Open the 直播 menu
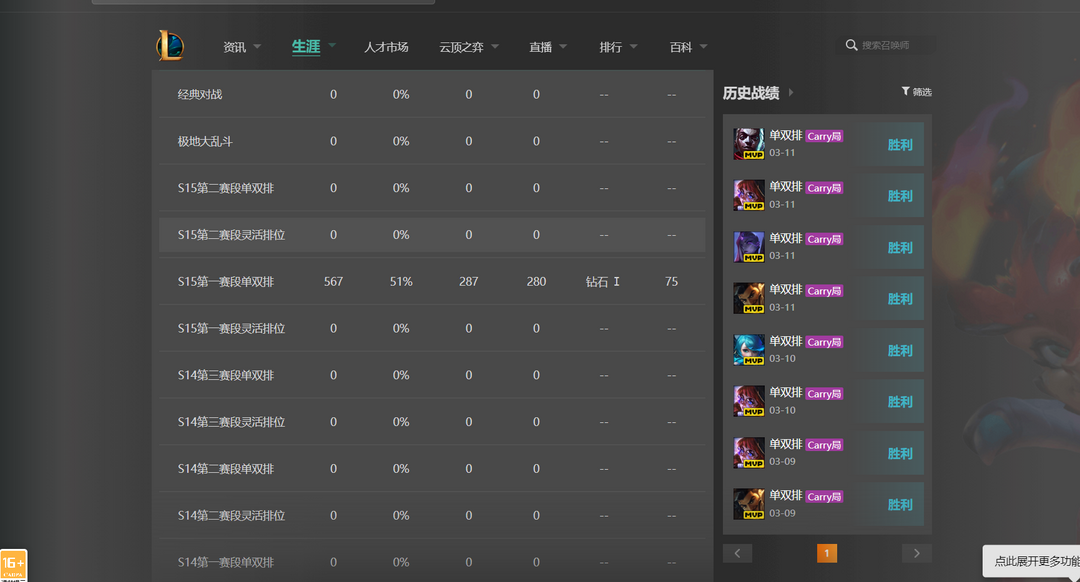Screen dimensions: 1080x582 [541, 47]
